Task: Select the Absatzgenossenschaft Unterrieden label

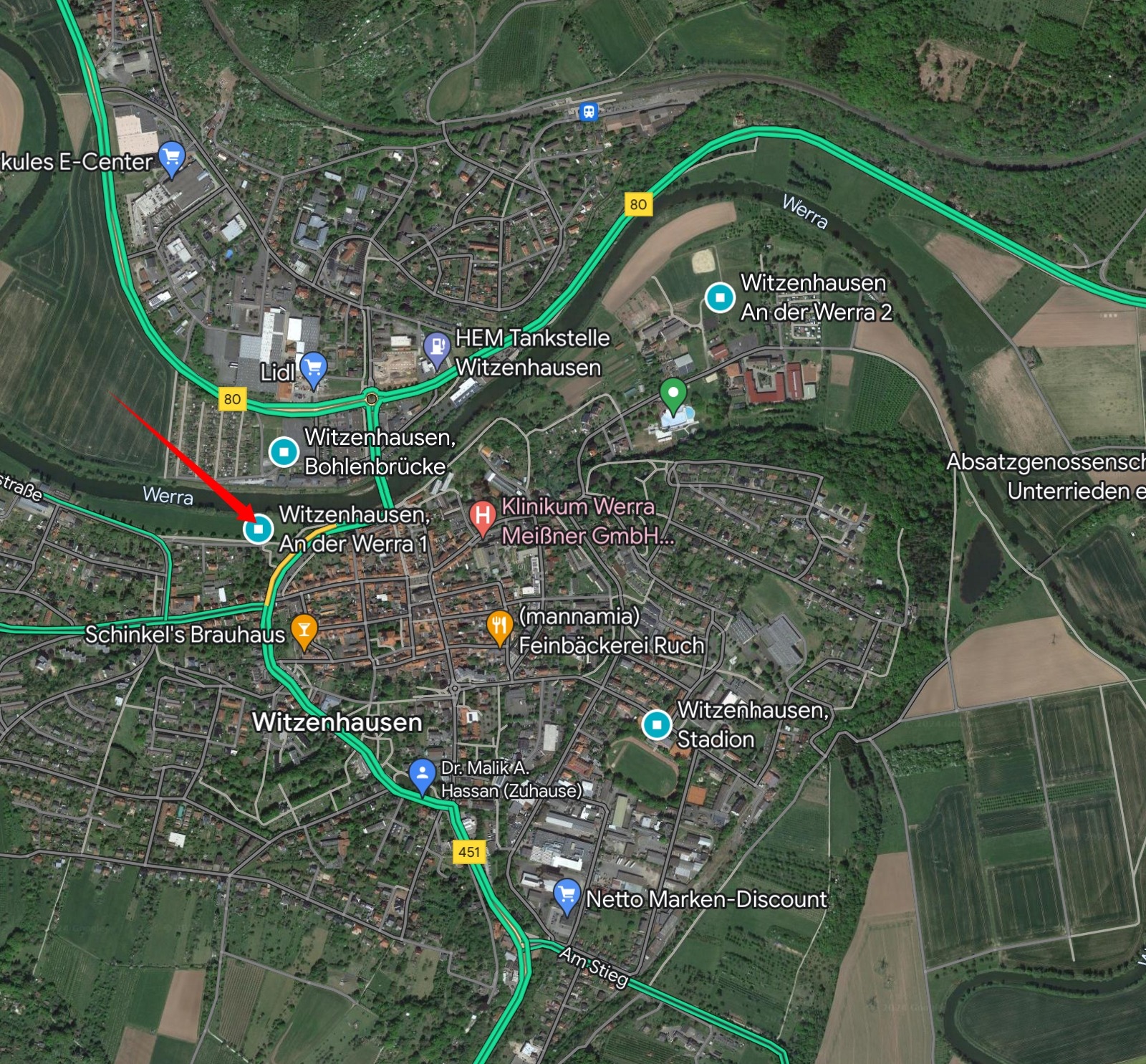Action: [1046, 476]
